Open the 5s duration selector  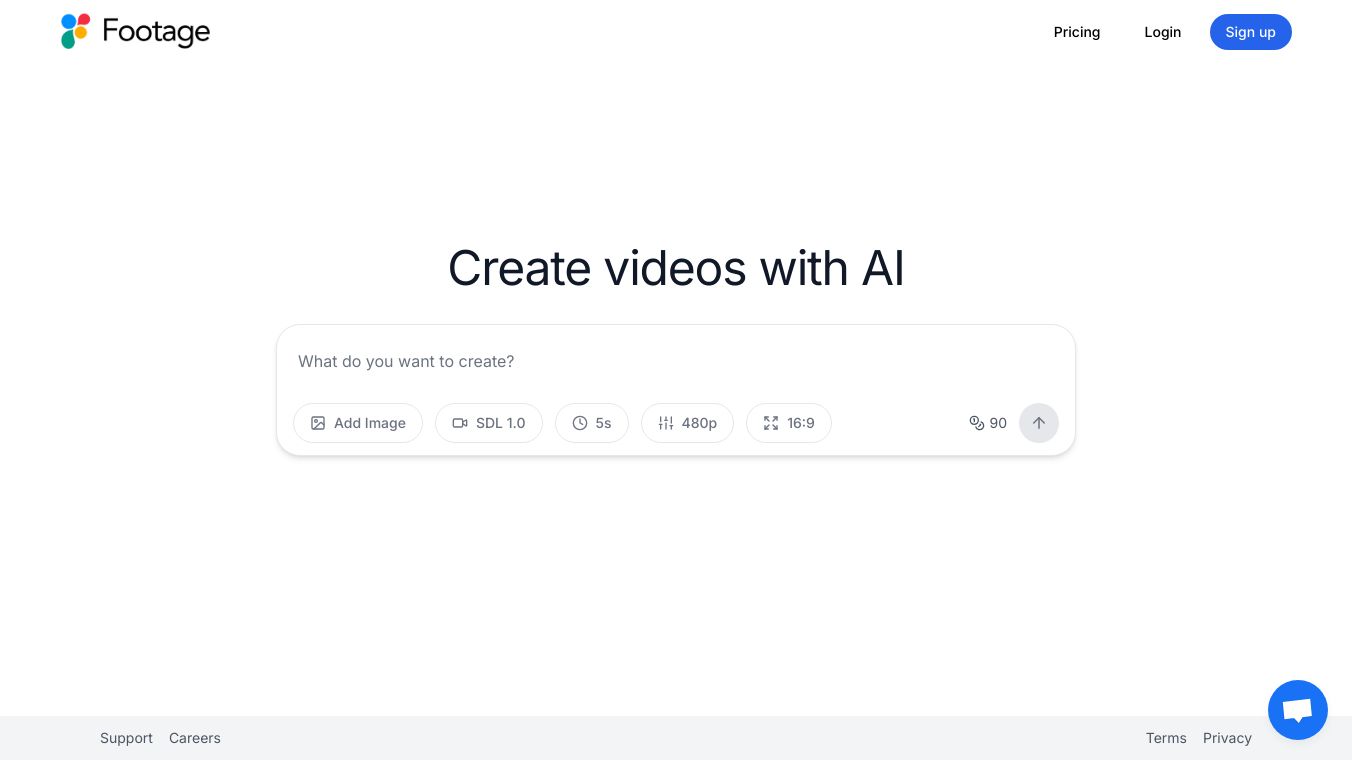point(592,423)
